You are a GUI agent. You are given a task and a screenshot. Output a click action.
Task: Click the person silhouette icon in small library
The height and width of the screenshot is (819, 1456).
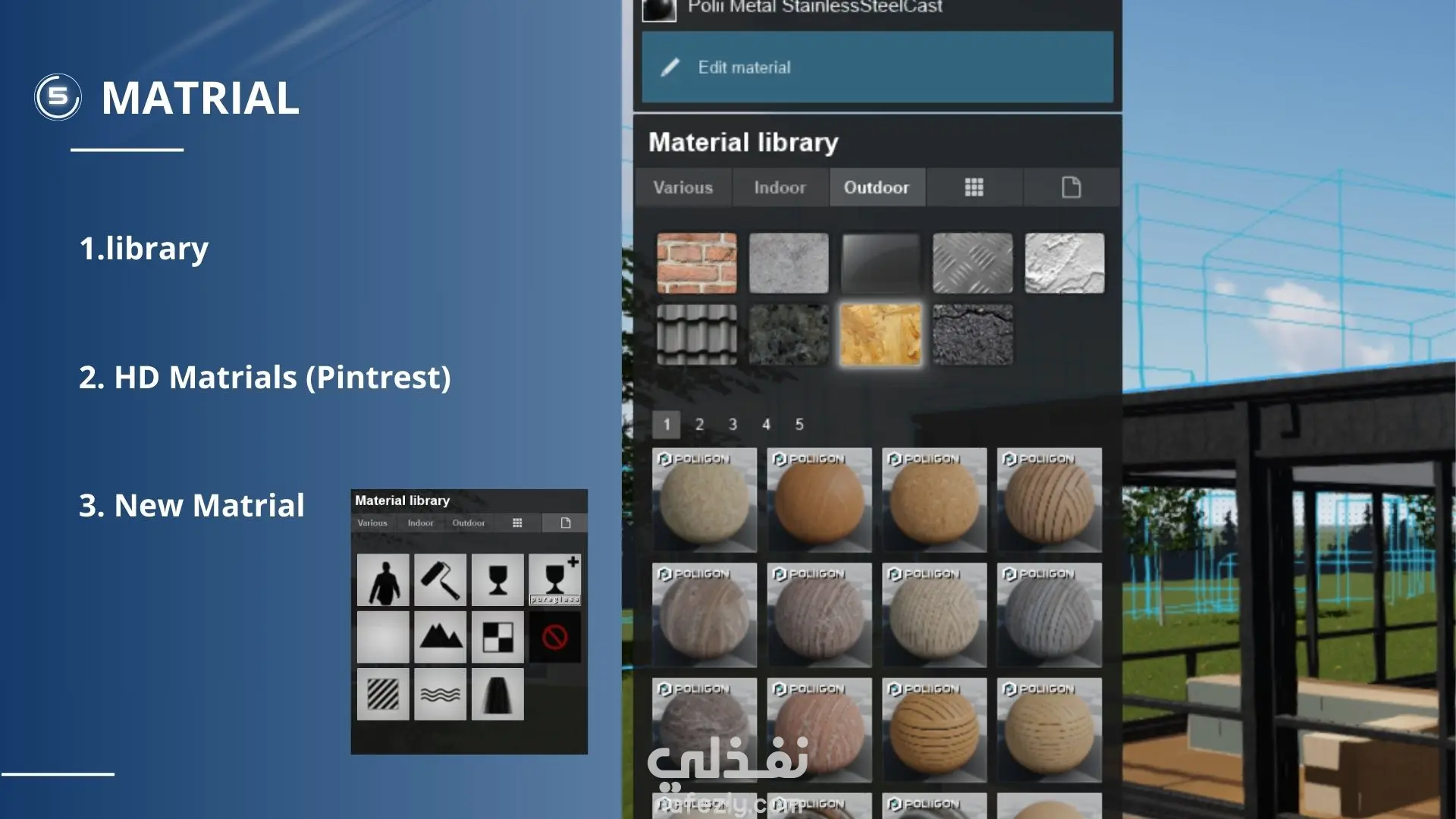(383, 580)
